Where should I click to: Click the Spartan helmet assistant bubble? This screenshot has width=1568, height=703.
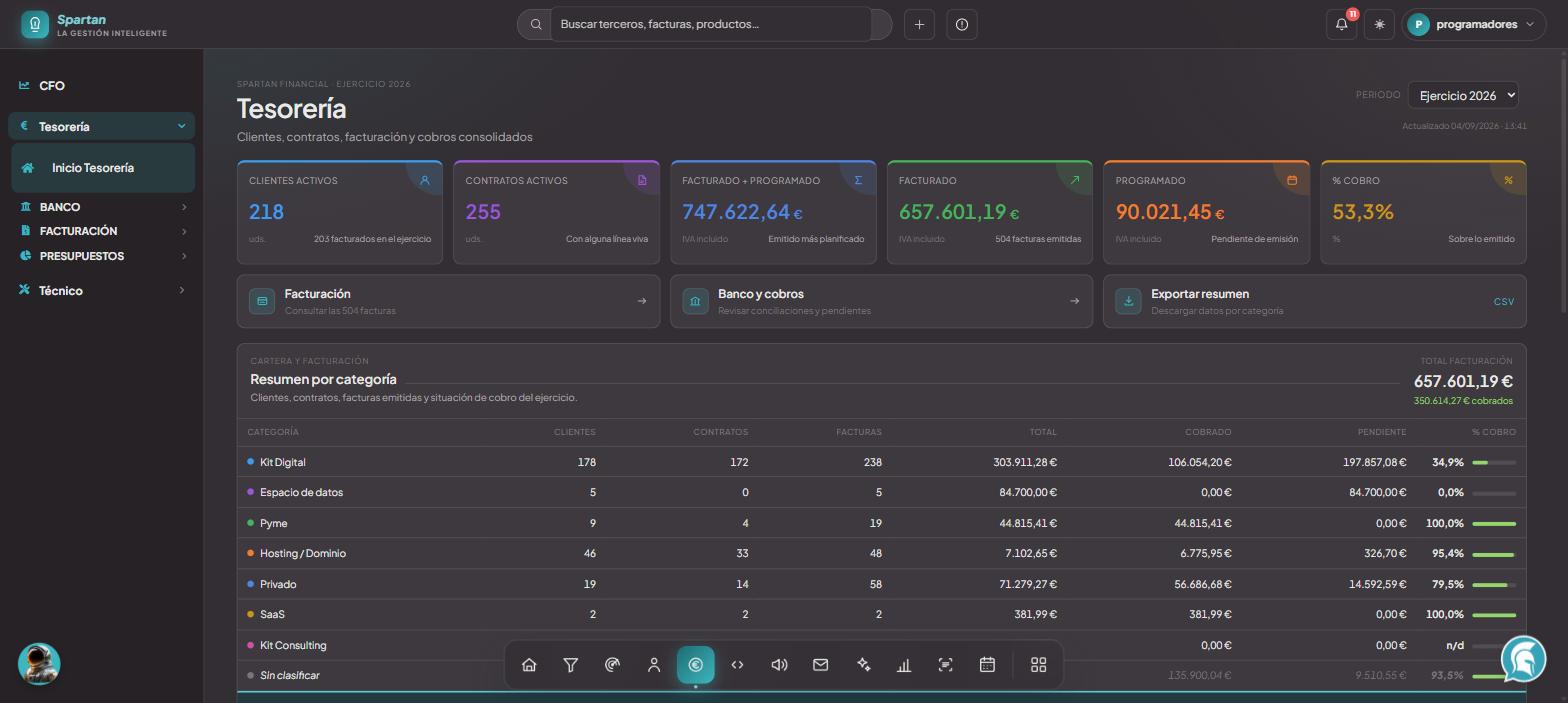(1523, 659)
